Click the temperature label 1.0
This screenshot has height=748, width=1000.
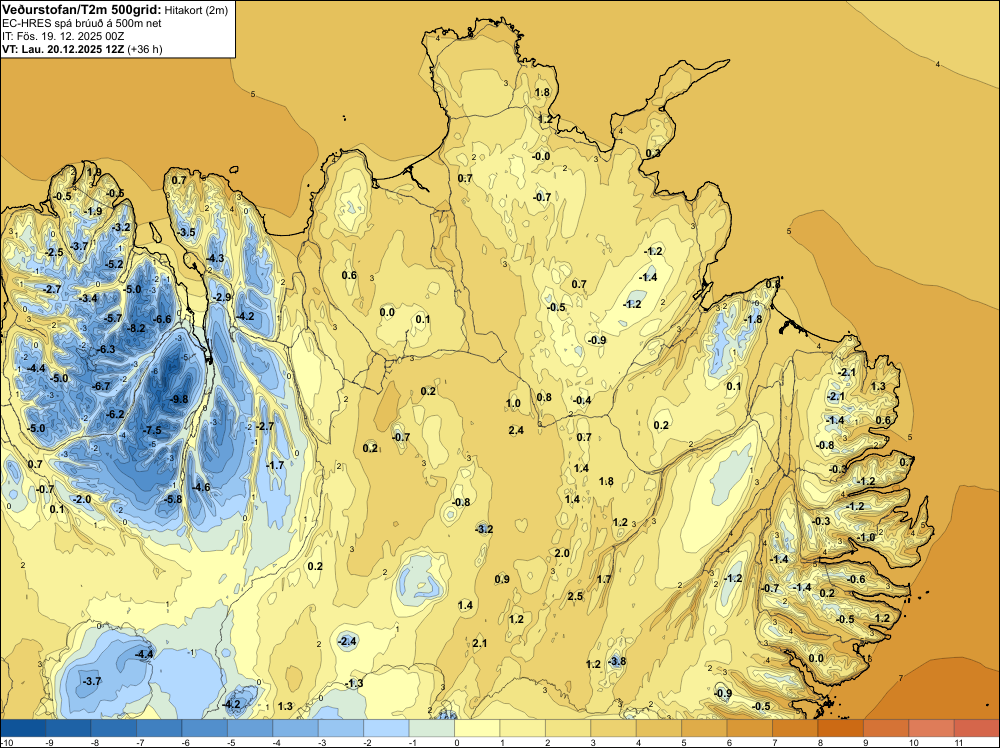click(x=513, y=403)
